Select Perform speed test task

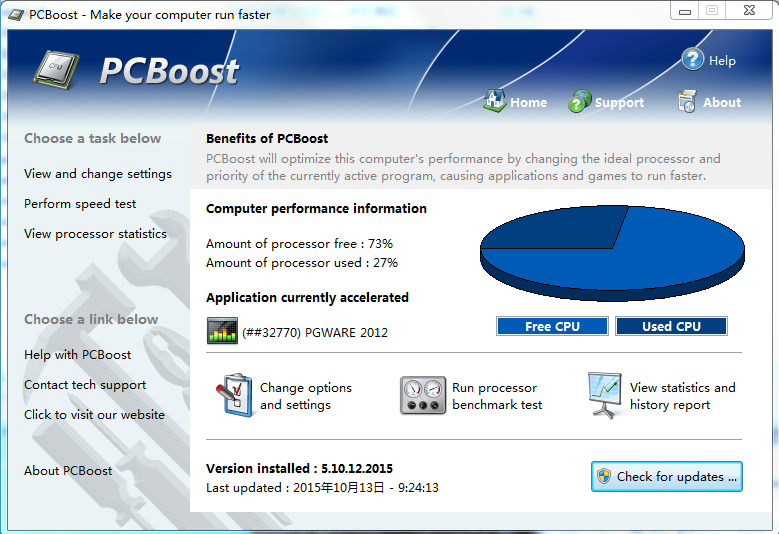[x=80, y=204]
